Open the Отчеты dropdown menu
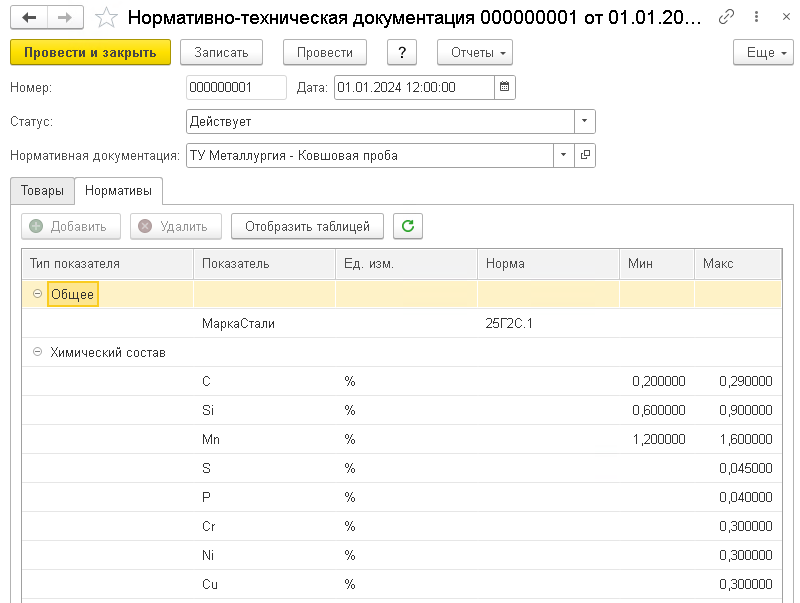800x603 pixels. click(x=475, y=53)
